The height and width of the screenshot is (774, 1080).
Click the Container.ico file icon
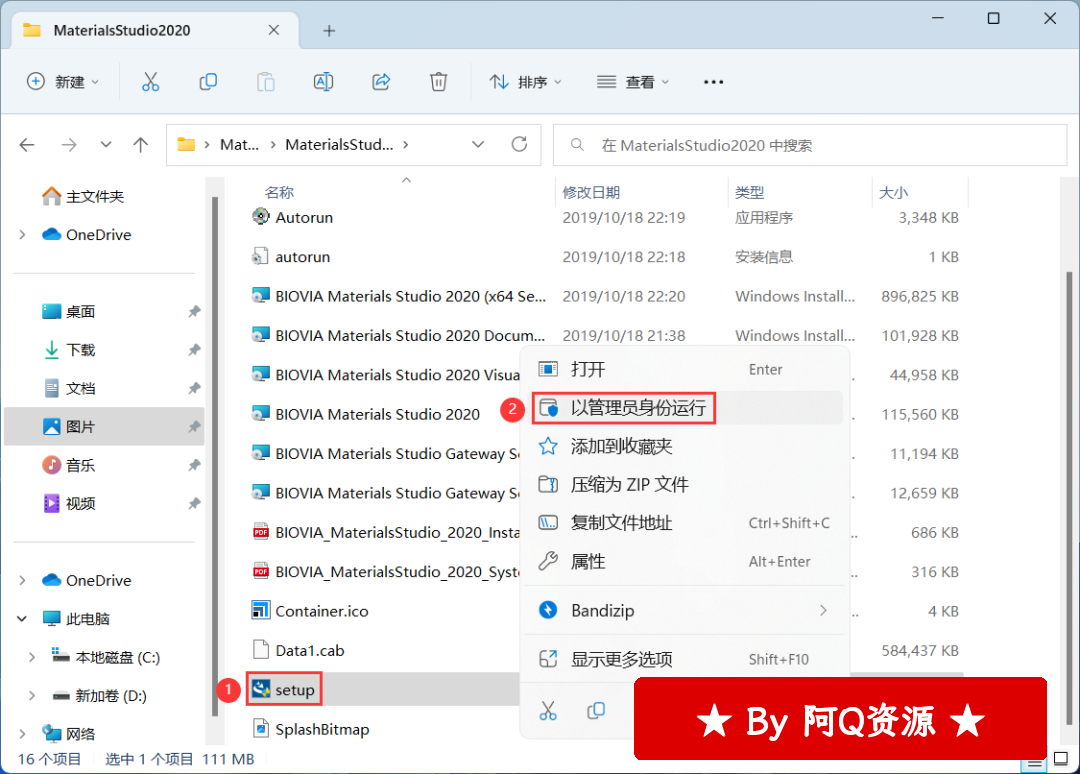tap(260, 610)
